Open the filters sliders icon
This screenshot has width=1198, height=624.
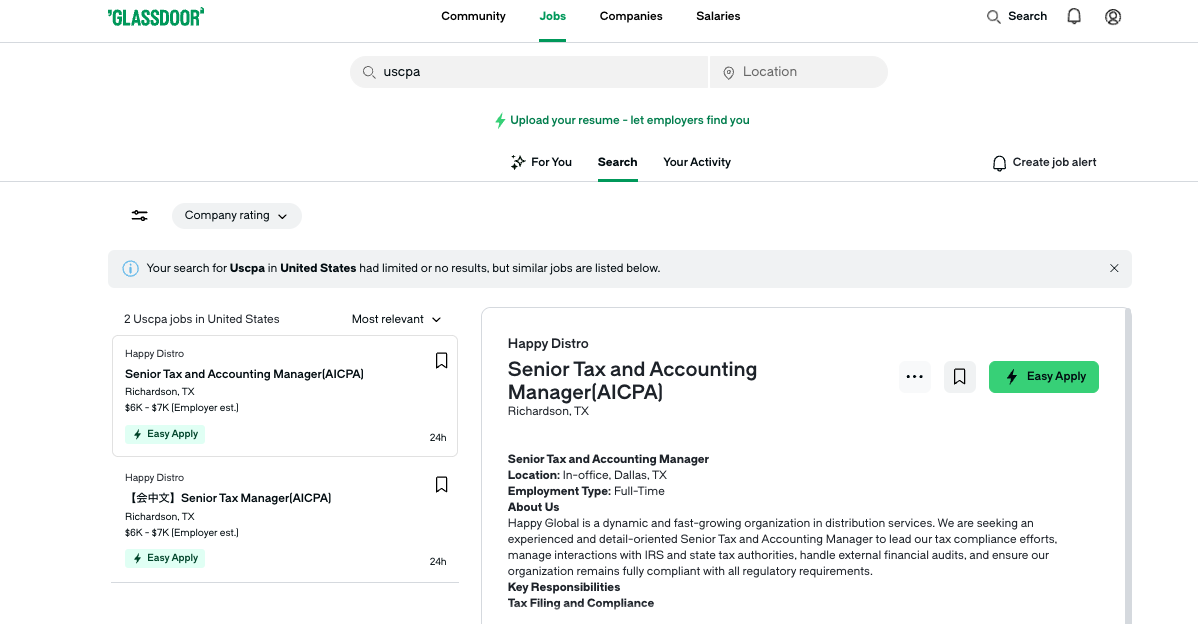pos(140,216)
